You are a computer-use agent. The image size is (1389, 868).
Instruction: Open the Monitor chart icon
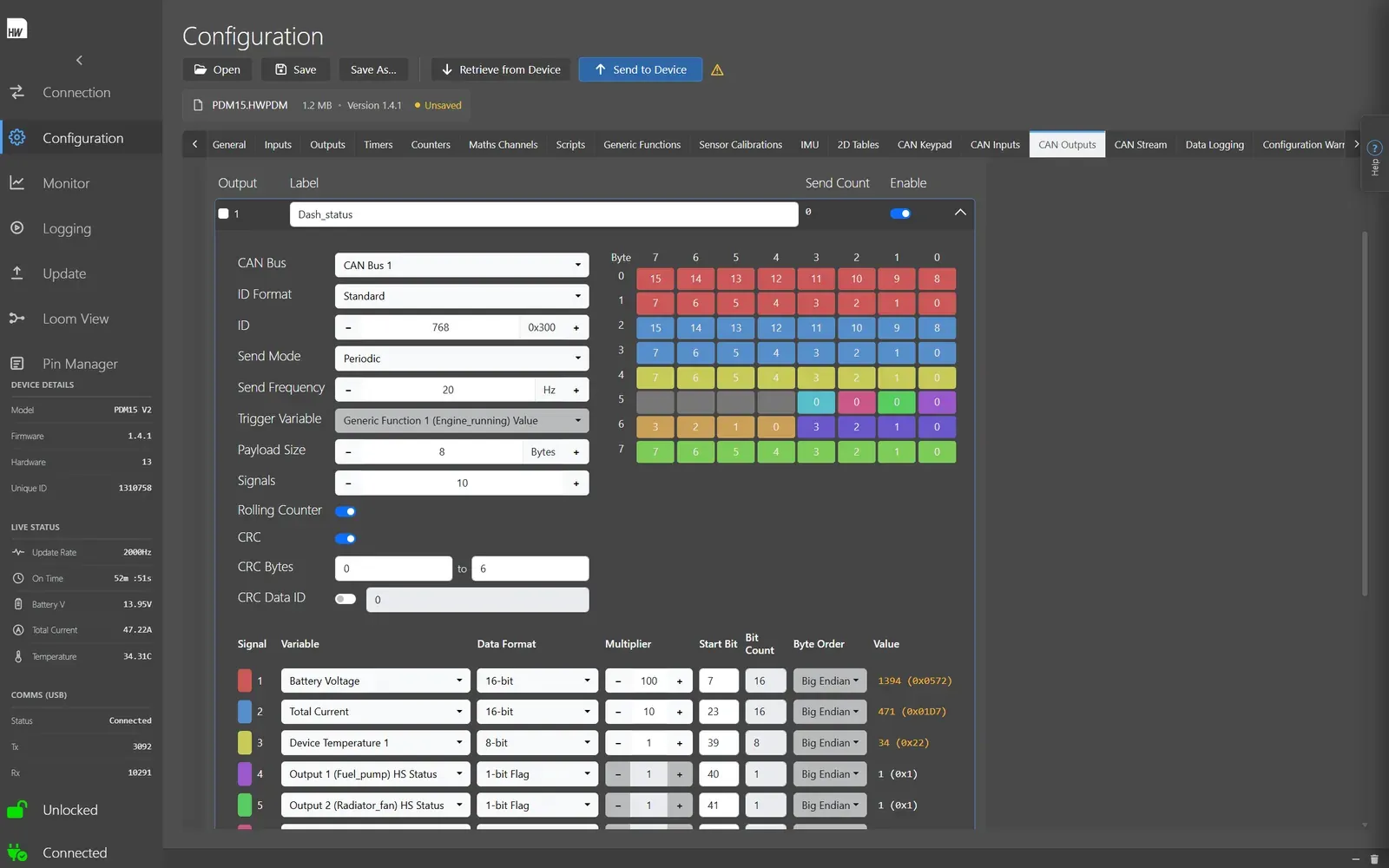coord(17,182)
